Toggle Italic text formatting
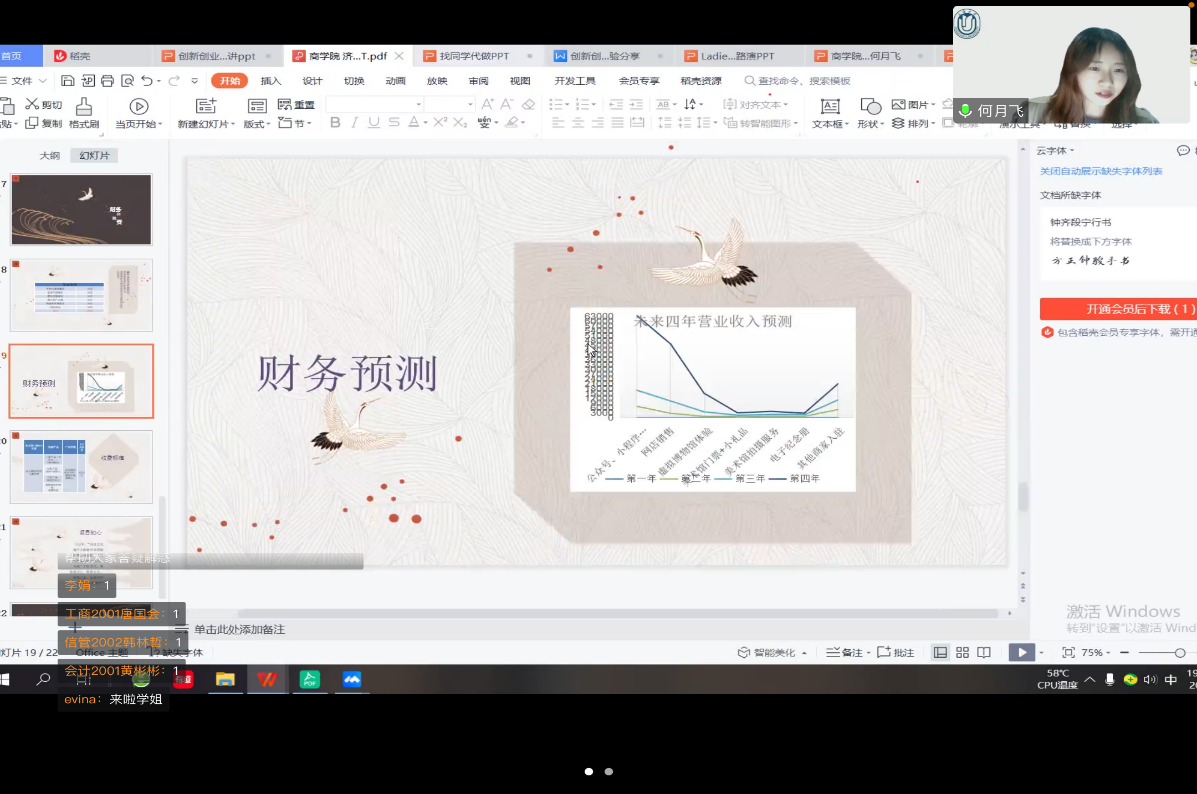Screen dimensions: 1197x794 [354, 123]
